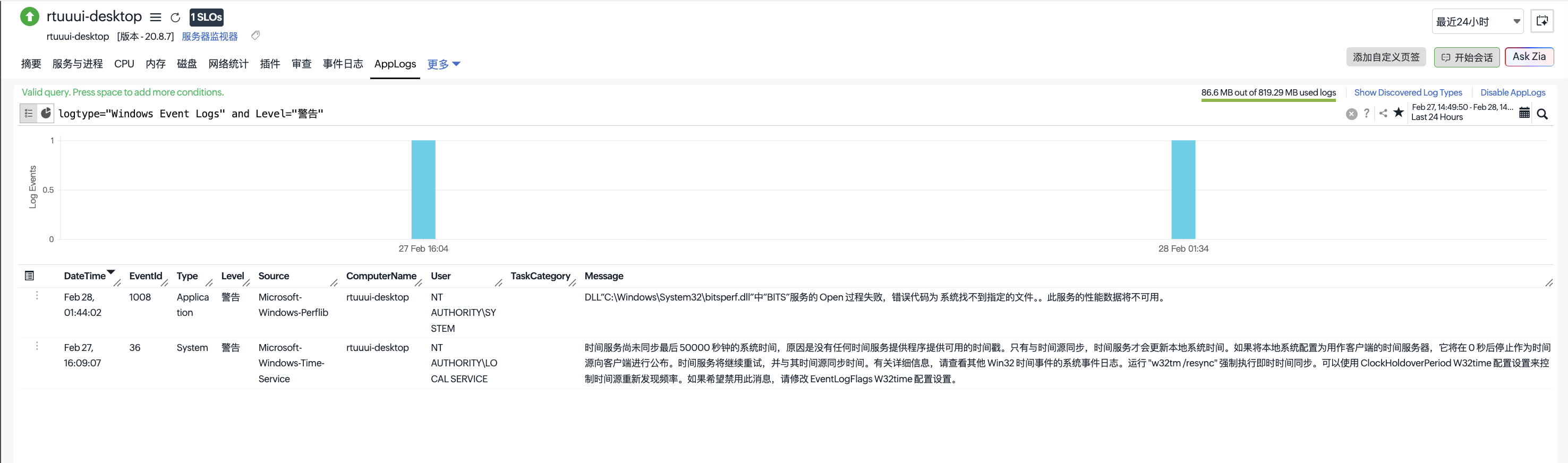Open query help question mark icon

pos(1367,113)
